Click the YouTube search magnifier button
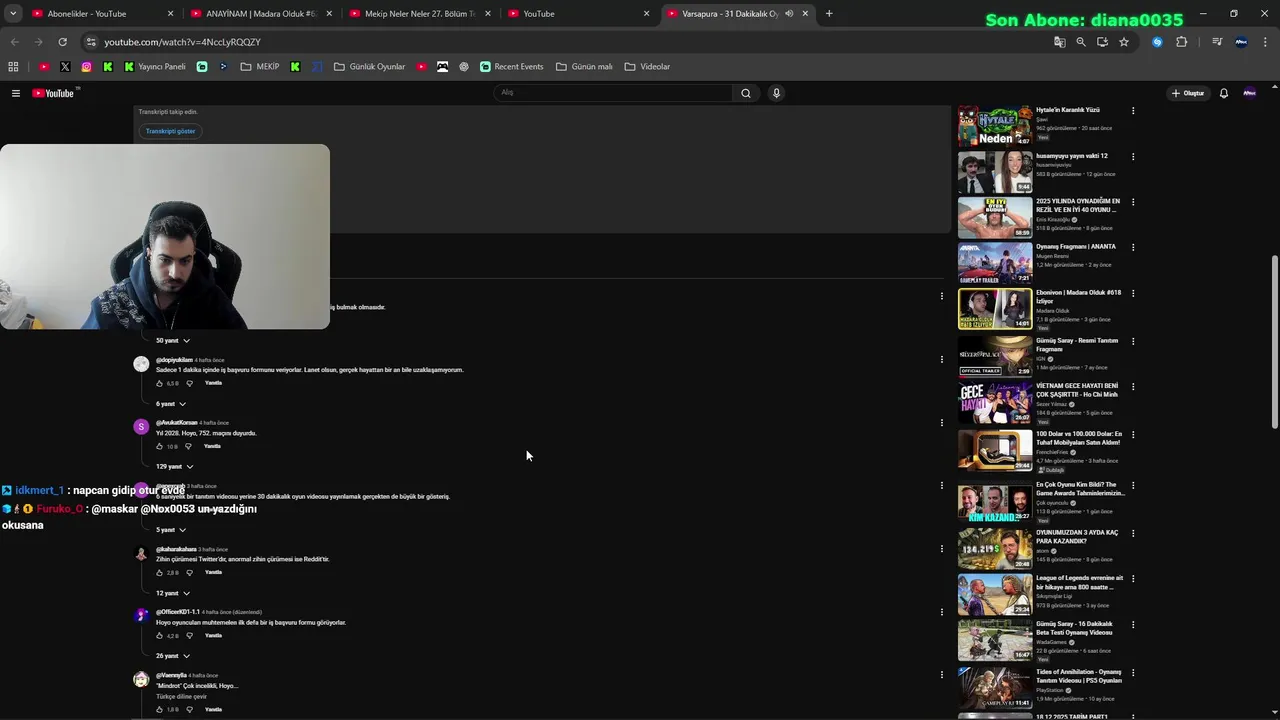The height and width of the screenshot is (720, 1280). pyautogui.click(x=745, y=93)
